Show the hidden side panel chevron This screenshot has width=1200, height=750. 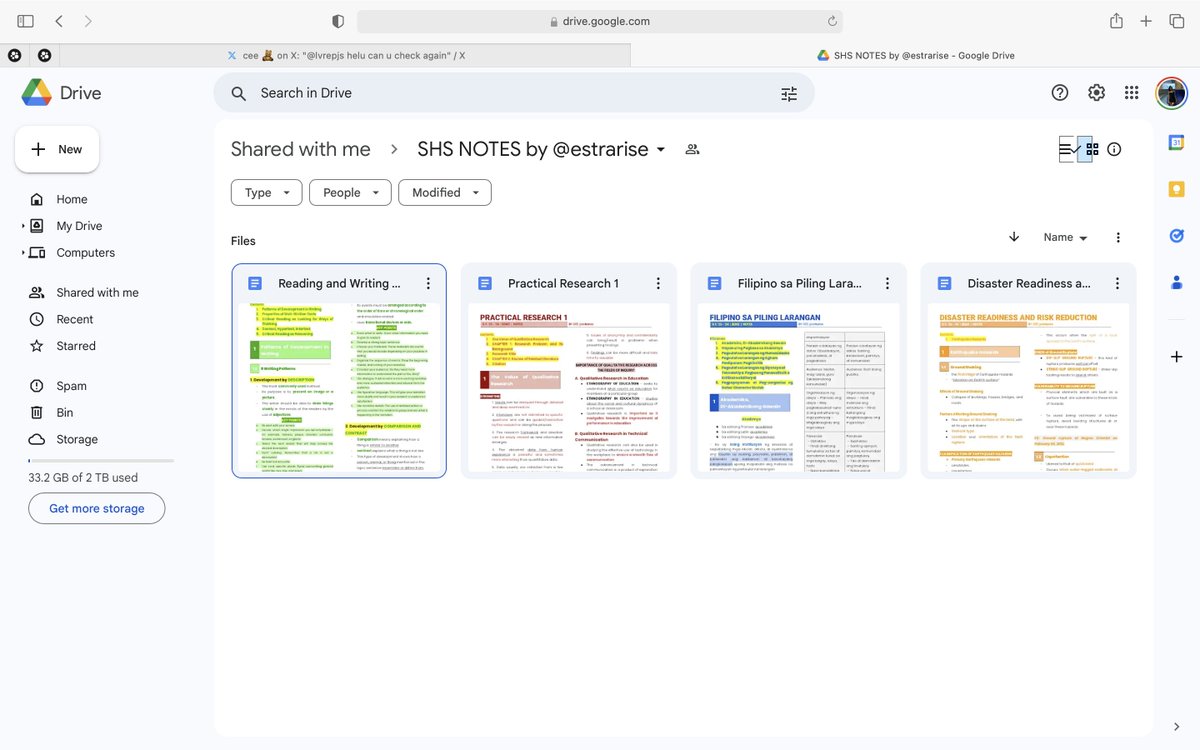(x=1177, y=727)
